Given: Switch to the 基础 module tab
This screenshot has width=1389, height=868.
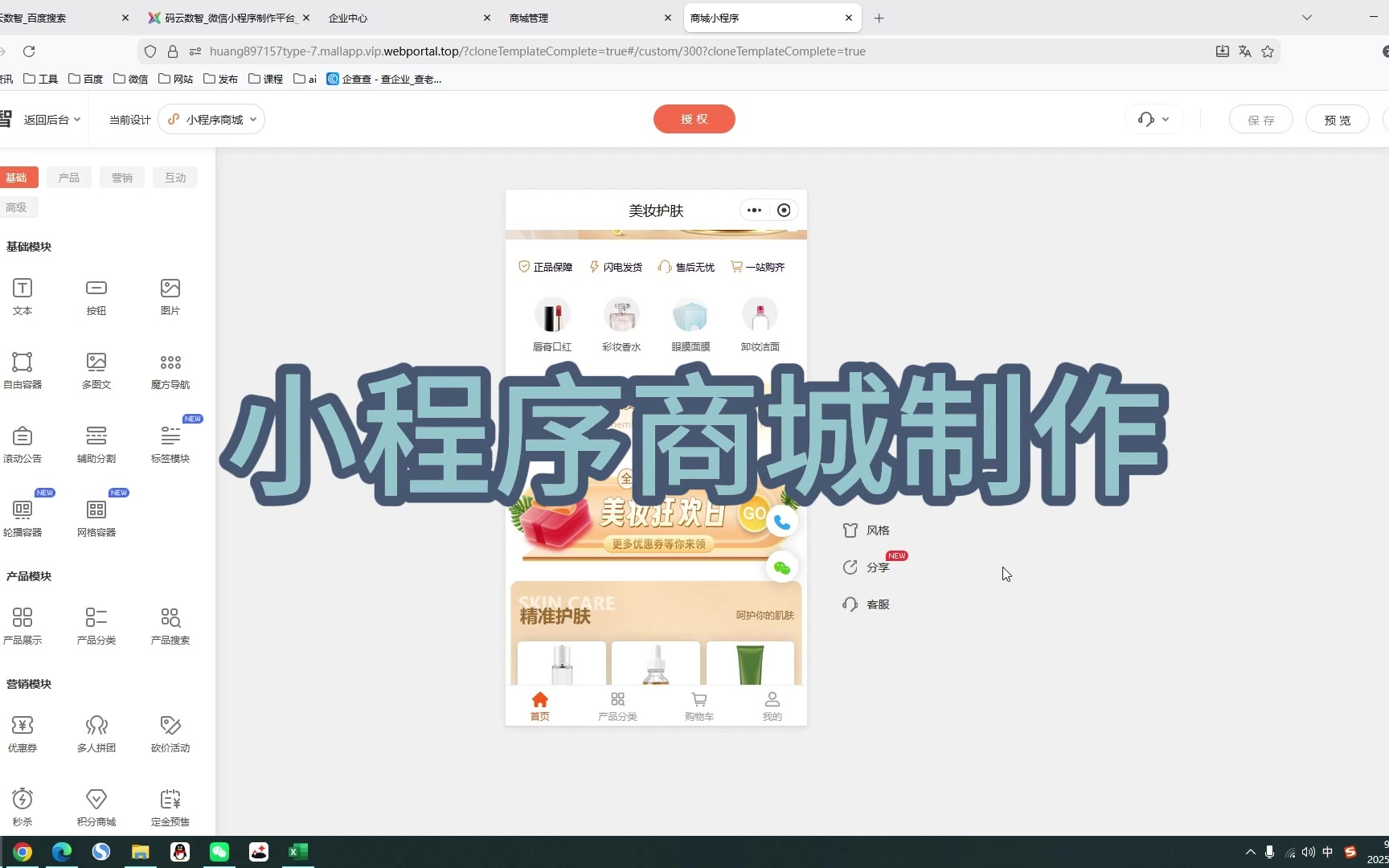Looking at the screenshot, I should (18, 178).
